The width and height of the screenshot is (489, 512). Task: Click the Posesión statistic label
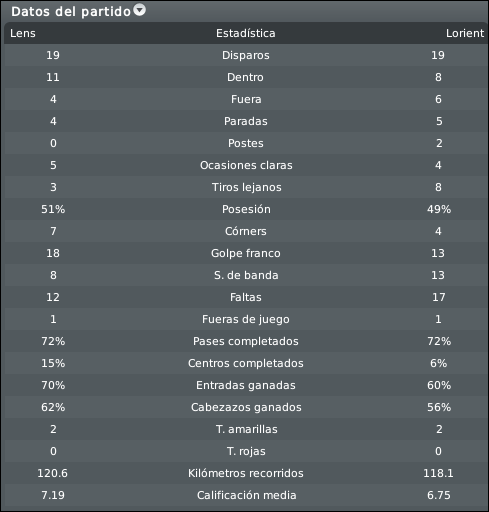coord(246,209)
